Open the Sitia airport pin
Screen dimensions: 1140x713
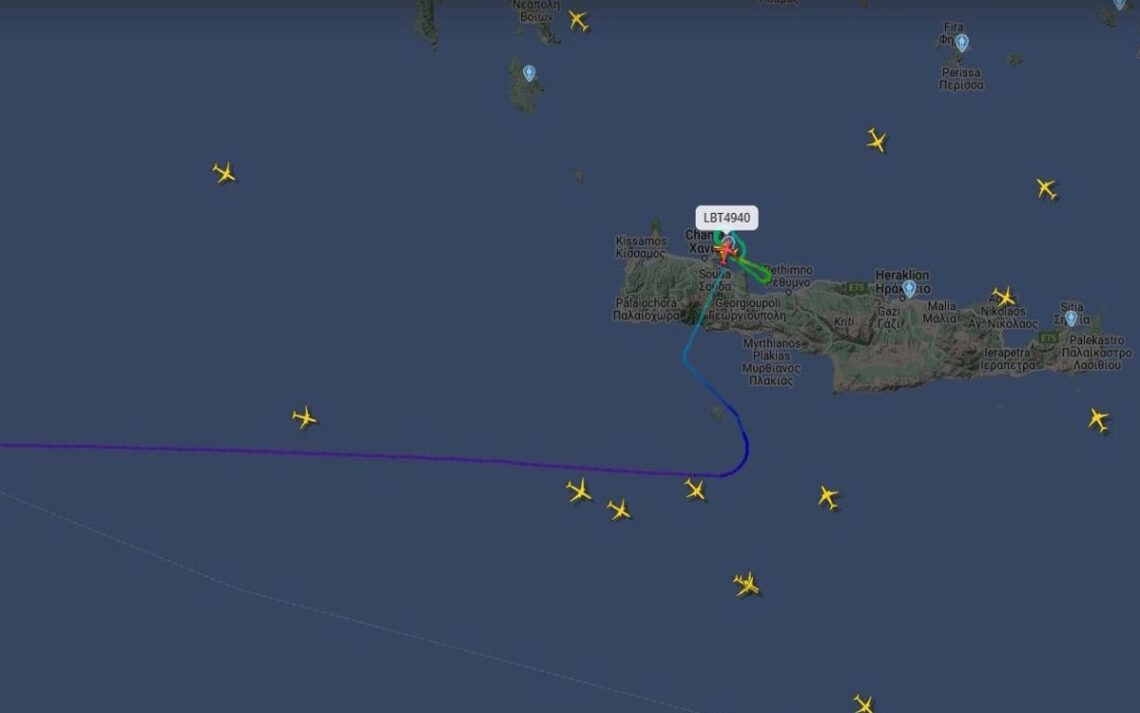1071,318
